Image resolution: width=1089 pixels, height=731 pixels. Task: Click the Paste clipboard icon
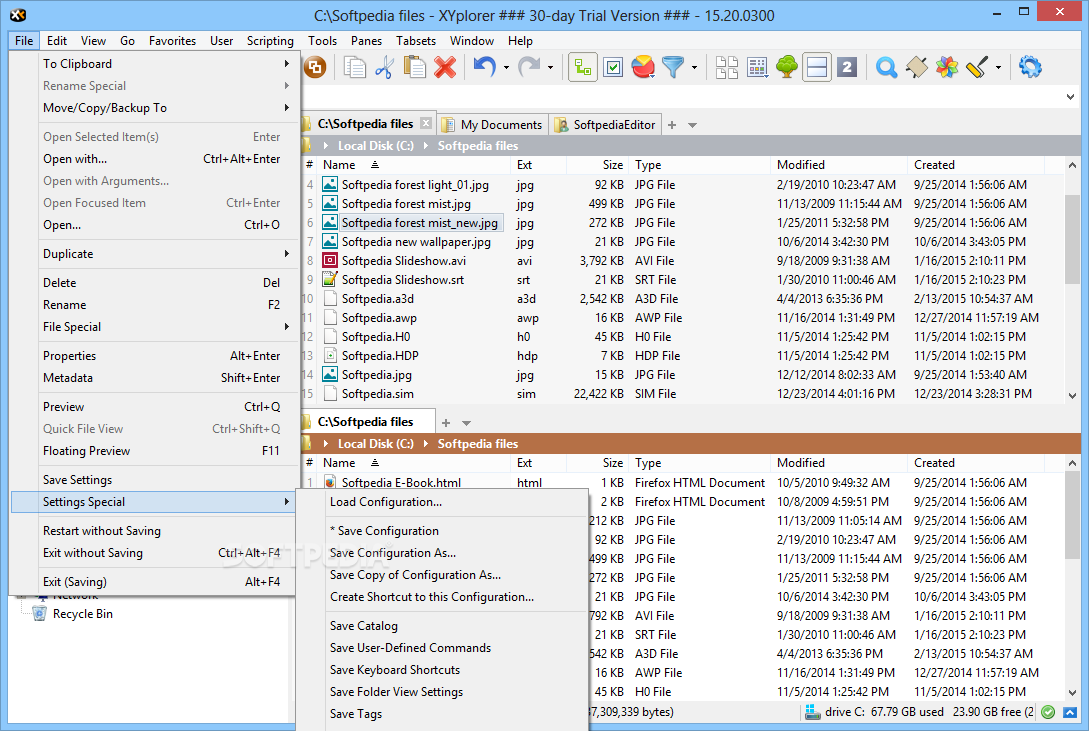click(415, 67)
